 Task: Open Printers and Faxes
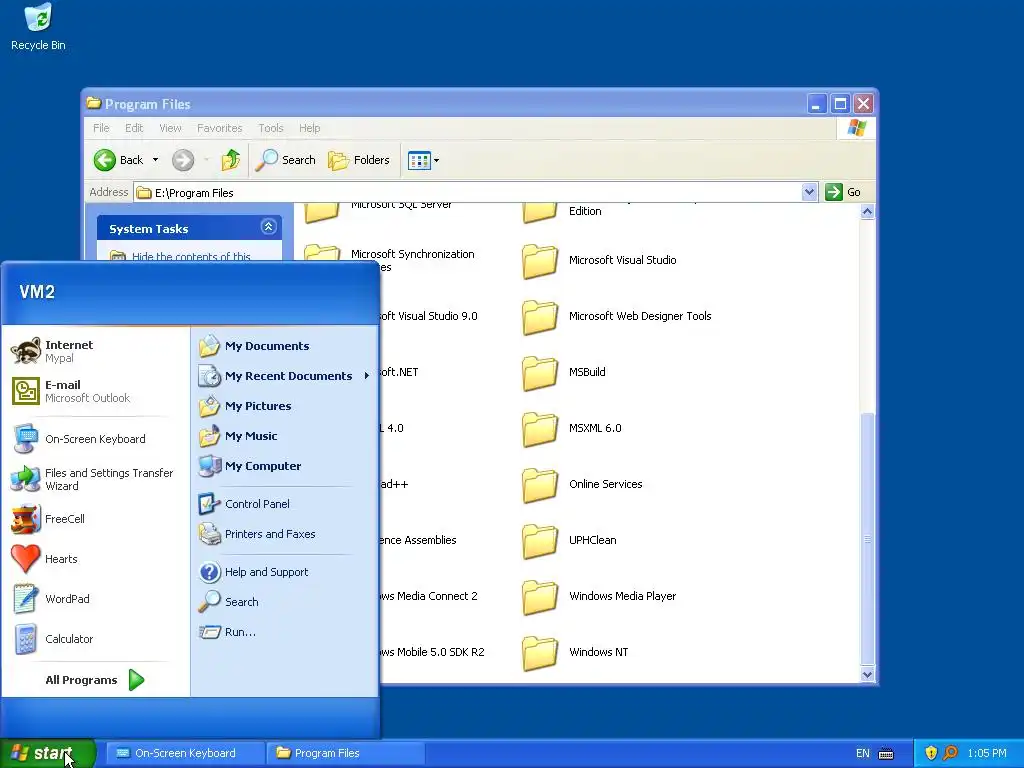tap(284, 534)
